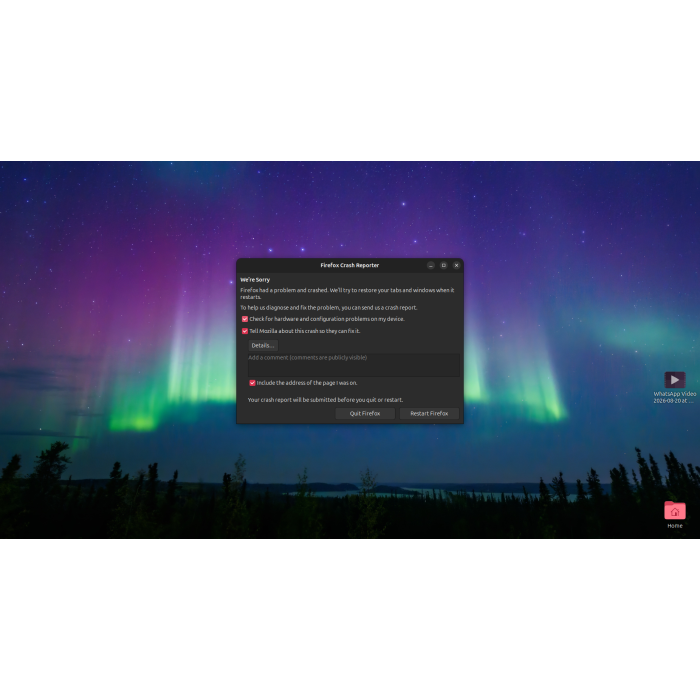Open the Details... button
The width and height of the screenshot is (700, 700).
(x=262, y=345)
